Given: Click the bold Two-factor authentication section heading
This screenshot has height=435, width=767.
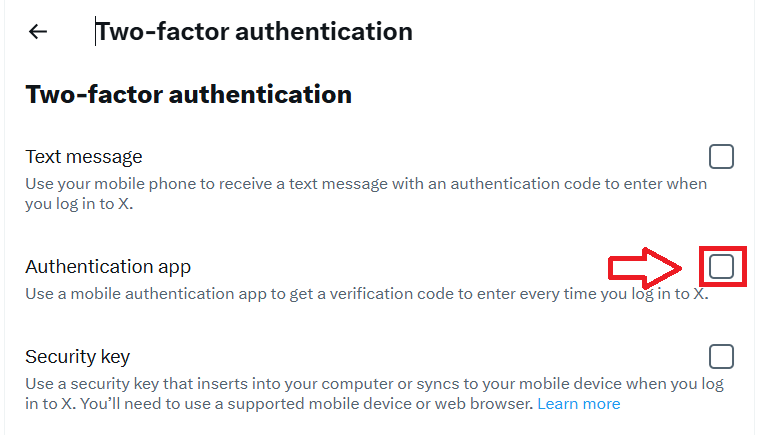Looking at the screenshot, I should click(188, 95).
